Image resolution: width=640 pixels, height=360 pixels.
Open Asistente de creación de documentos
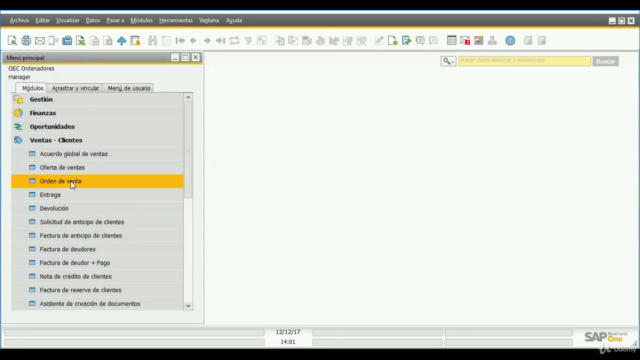pyautogui.click(x=97, y=304)
